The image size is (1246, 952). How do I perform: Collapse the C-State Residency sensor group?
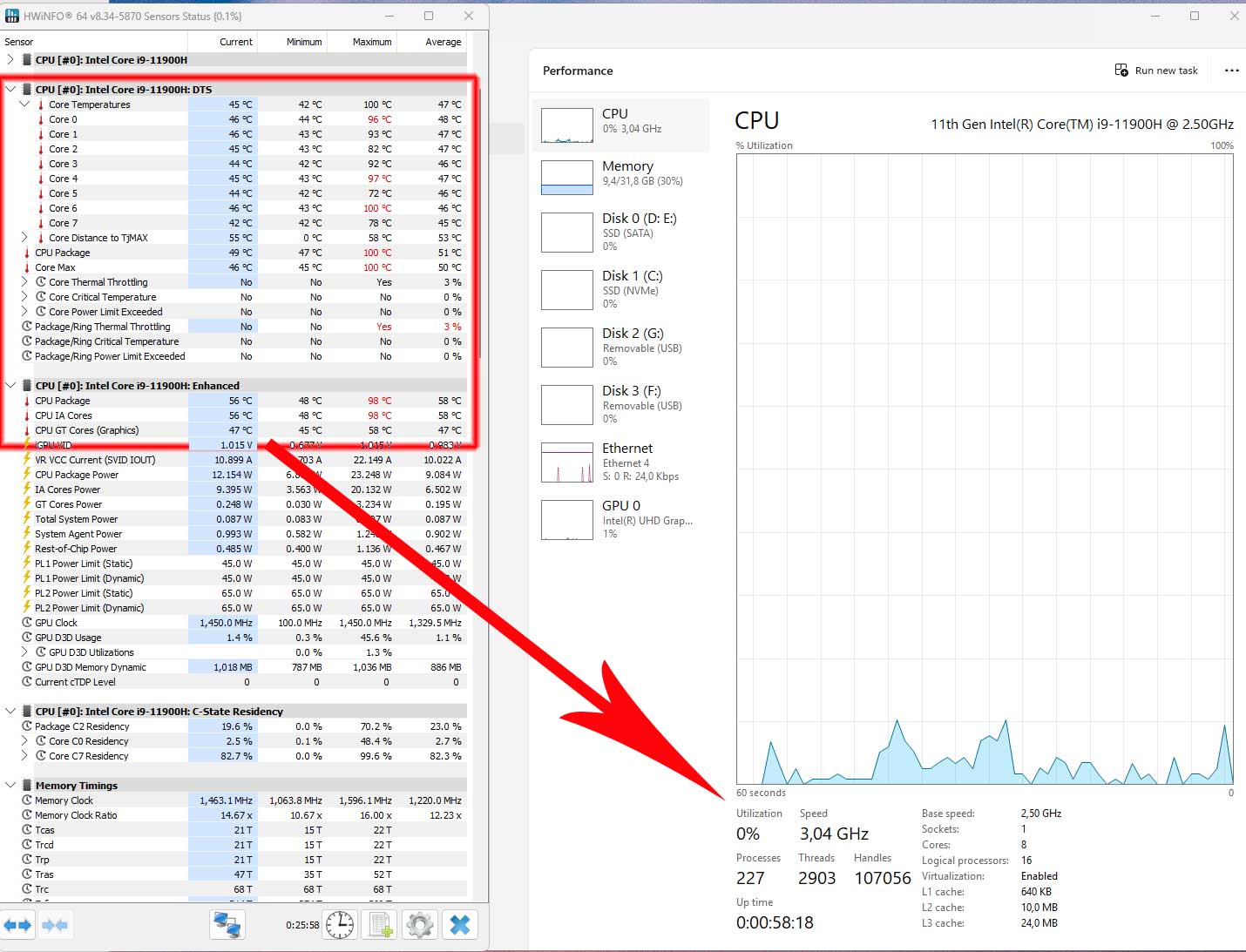(10, 712)
